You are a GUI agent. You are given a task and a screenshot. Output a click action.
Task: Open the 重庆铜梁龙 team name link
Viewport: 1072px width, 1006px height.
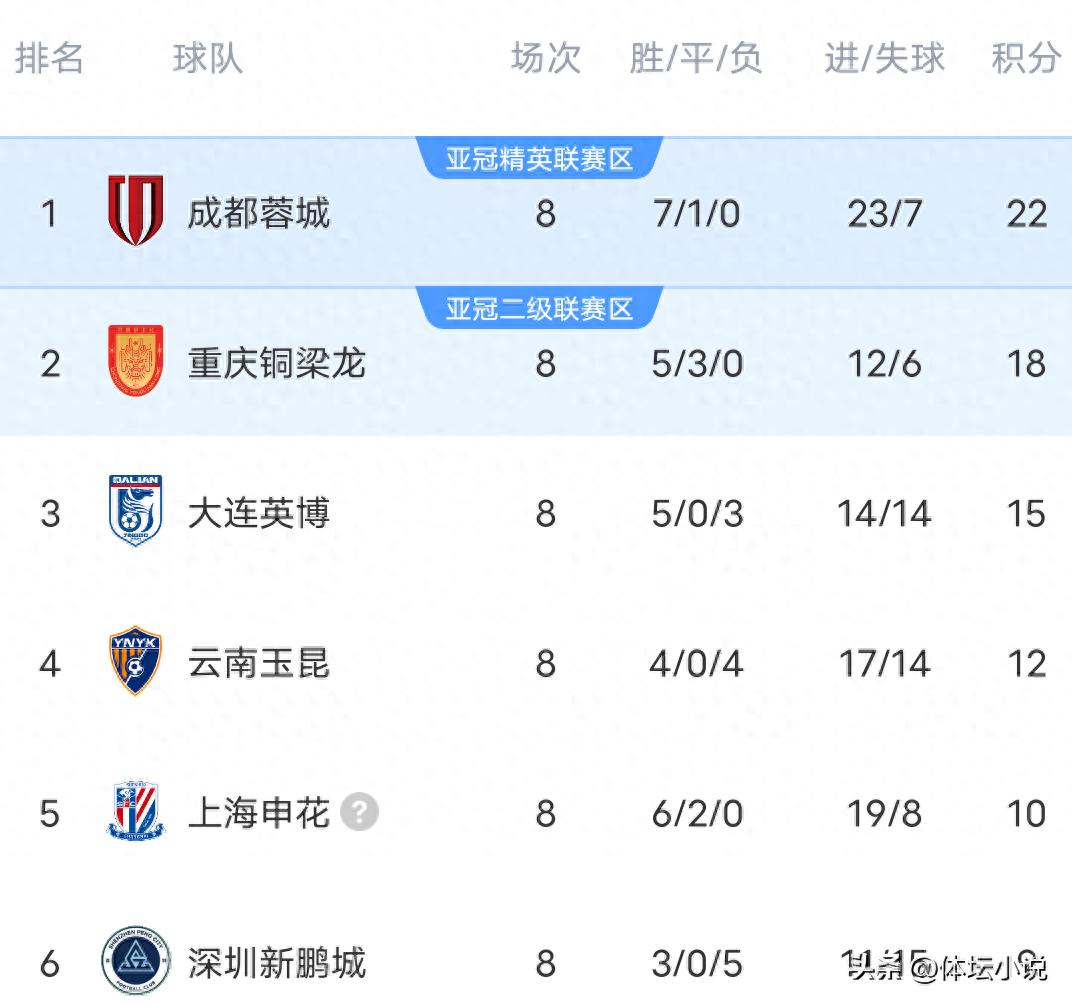point(277,364)
